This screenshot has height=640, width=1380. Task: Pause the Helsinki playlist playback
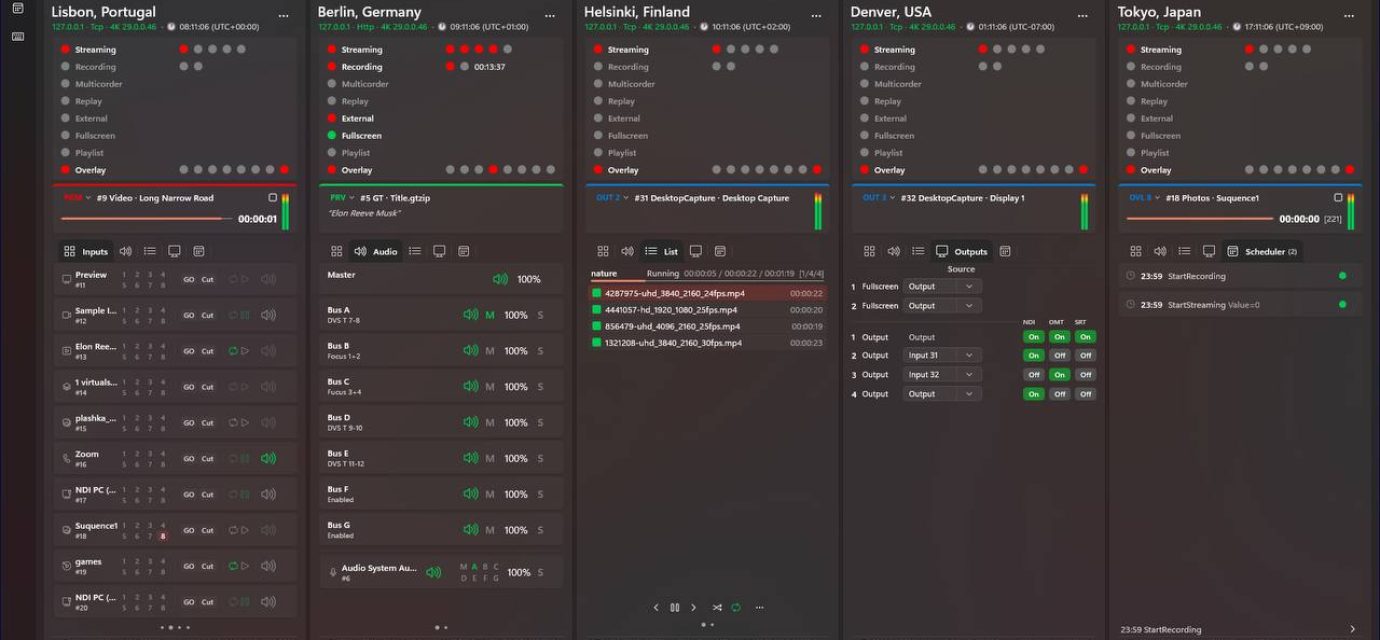click(675, 607)
